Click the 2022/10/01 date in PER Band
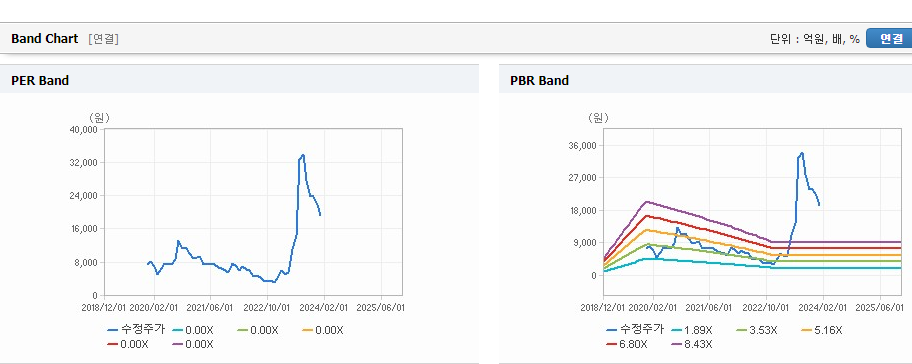This screenshot has height=364, width=912. click(268, 308)
